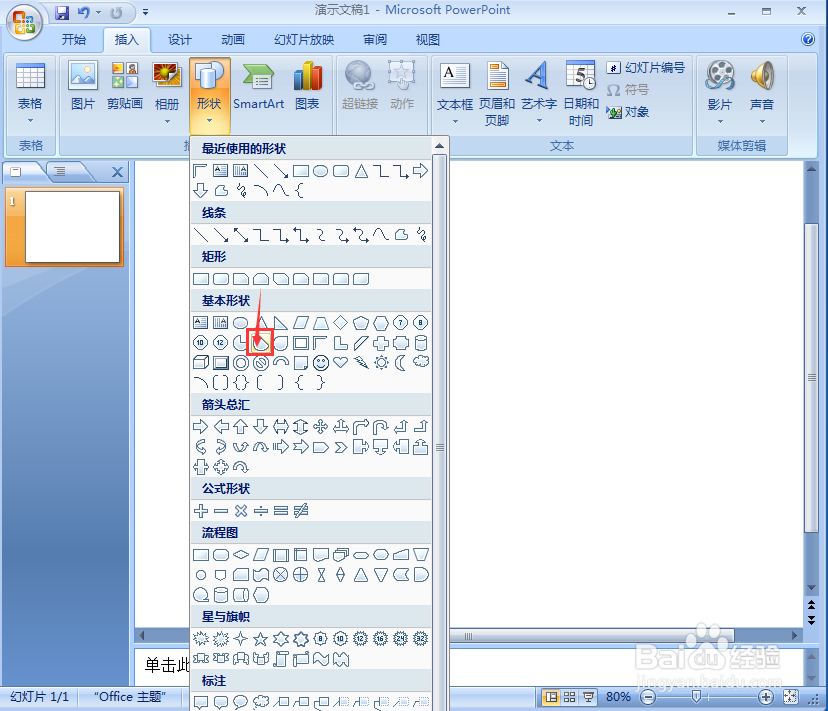Switch to the 开始 (Home) tab
Image resolution: width=828 pixels, height=711 pixels.
click(x=73, y=40)
